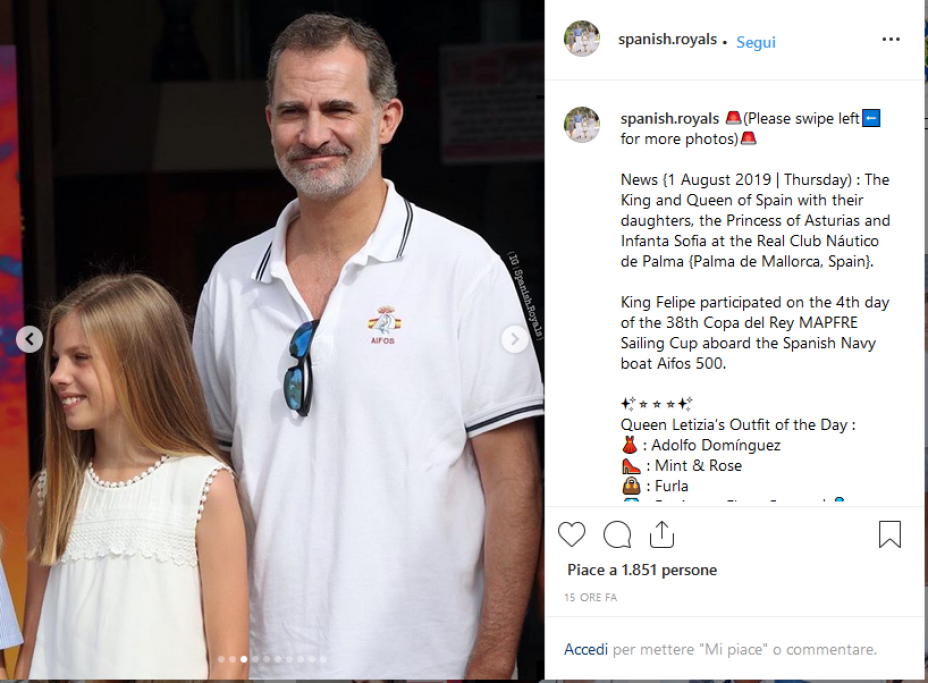This screenshot has width=928, height=683.
Task: Click the highlighted active carousel dot
Action: point(244,659)
